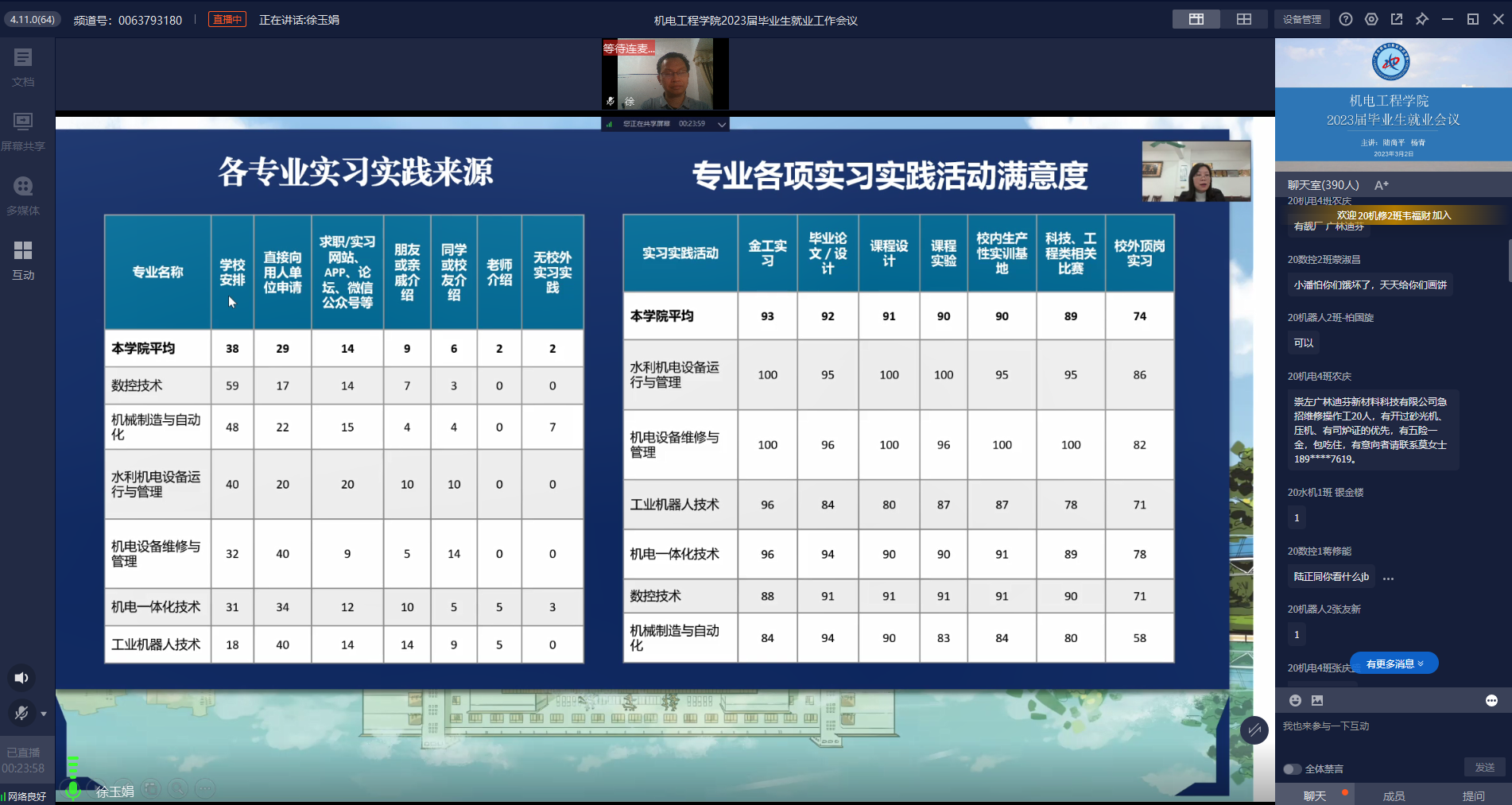Image resolution: width=1512 pixels, height=805 pixels.
Task: Click 有更多消息 to show newer messages
Action: click(x=1394, y=664)
